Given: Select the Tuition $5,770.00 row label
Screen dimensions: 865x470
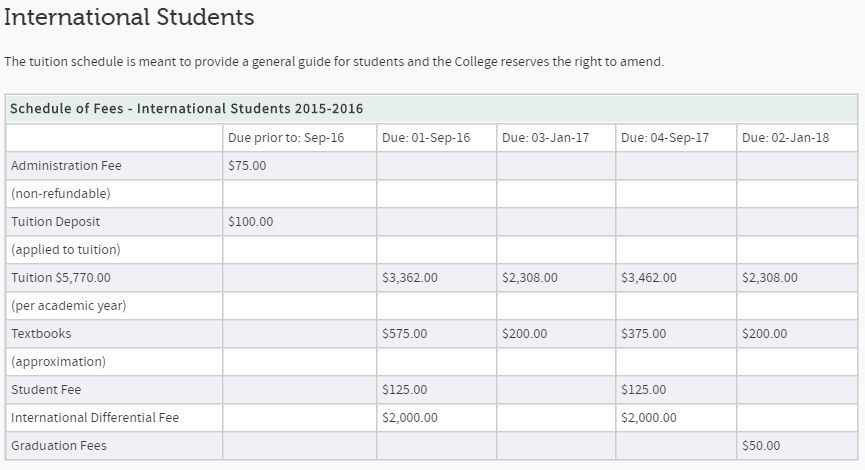Looking at the screenshot, I should pyautogui.click(x=60, y=278).
